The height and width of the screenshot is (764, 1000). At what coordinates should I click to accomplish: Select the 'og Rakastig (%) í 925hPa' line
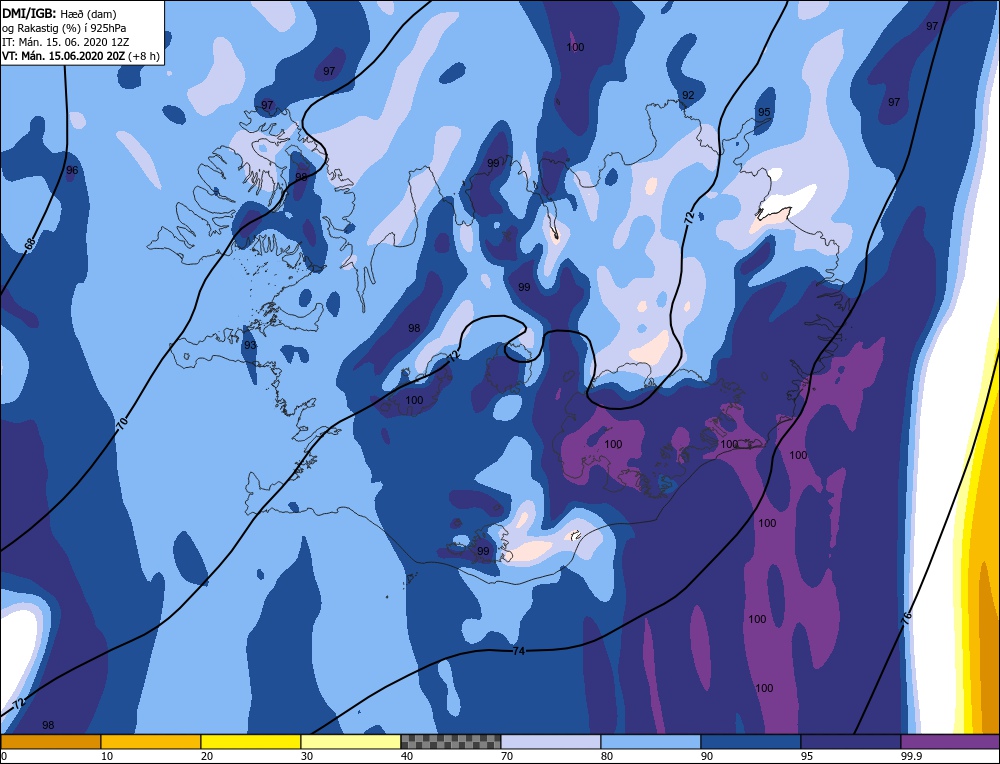(64, 28)
